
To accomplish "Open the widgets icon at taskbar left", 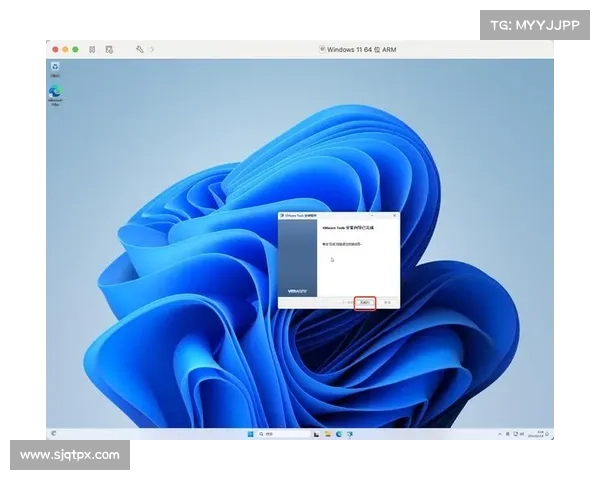I will (54, 433).
